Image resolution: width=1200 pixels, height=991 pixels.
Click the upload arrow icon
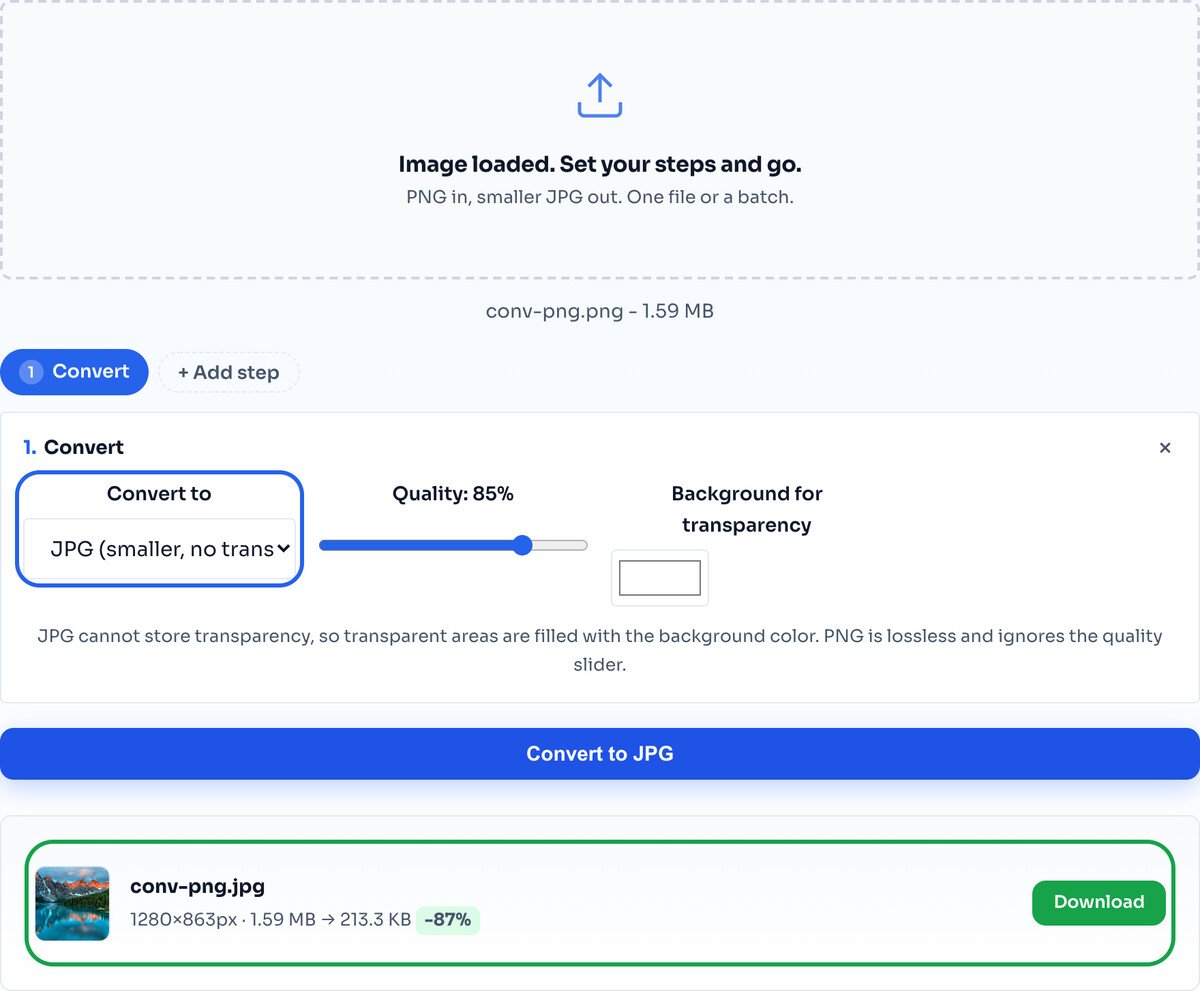pyautogui.click(x=600, y=95)
